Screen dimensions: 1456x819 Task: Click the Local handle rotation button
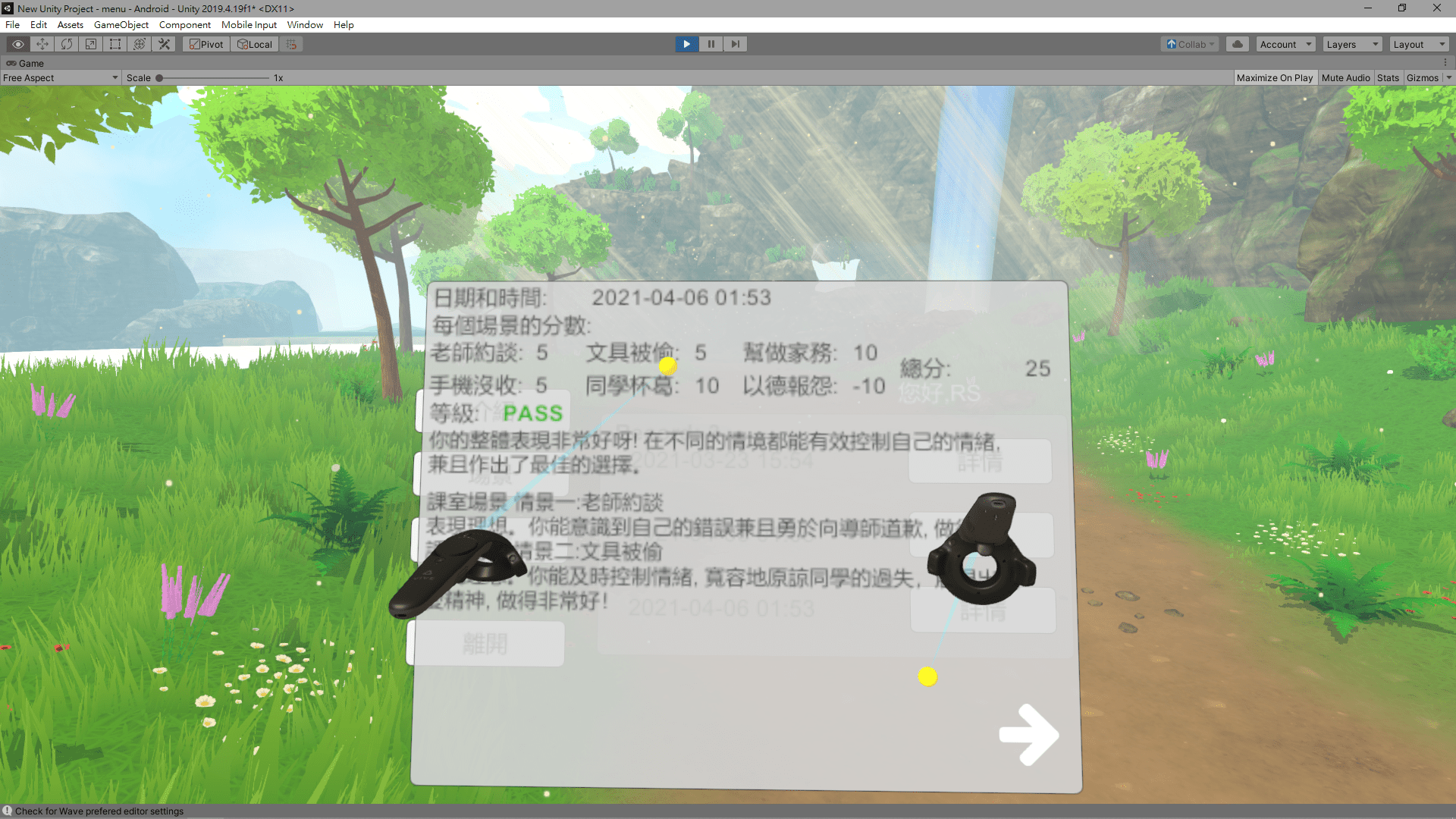click(x=255, y=44)
